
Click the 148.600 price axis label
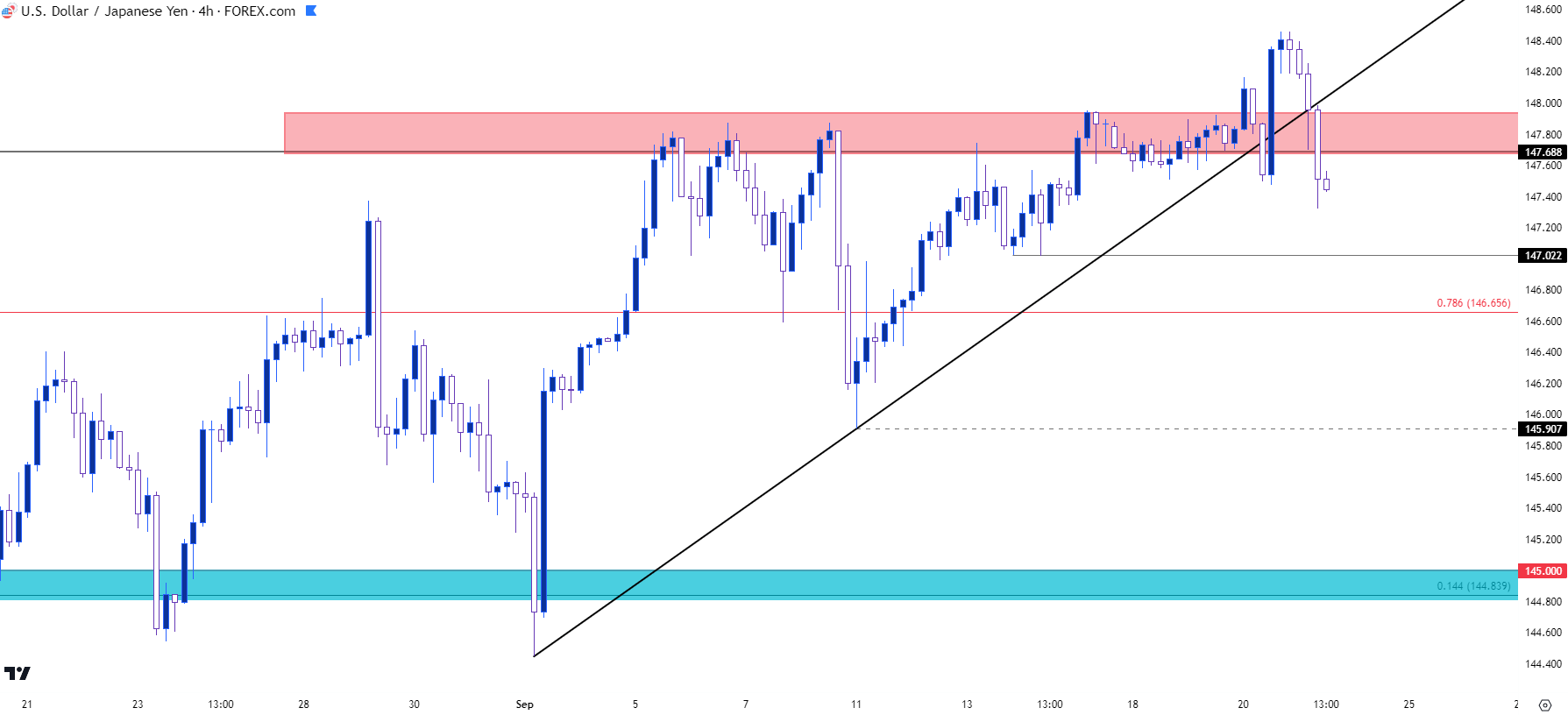click(1543, 10)
